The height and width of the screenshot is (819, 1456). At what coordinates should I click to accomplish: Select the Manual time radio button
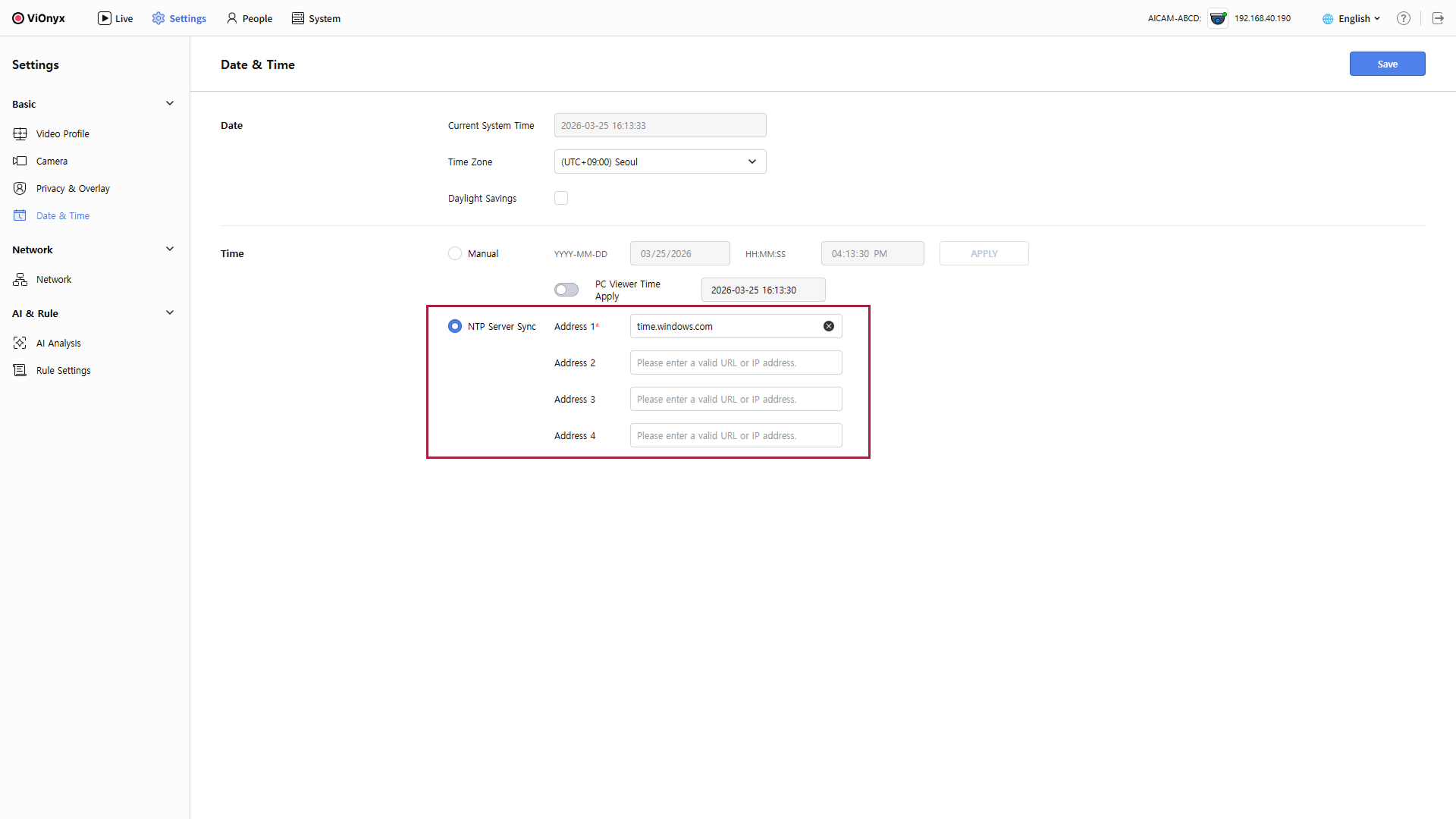tap(455, 253)
